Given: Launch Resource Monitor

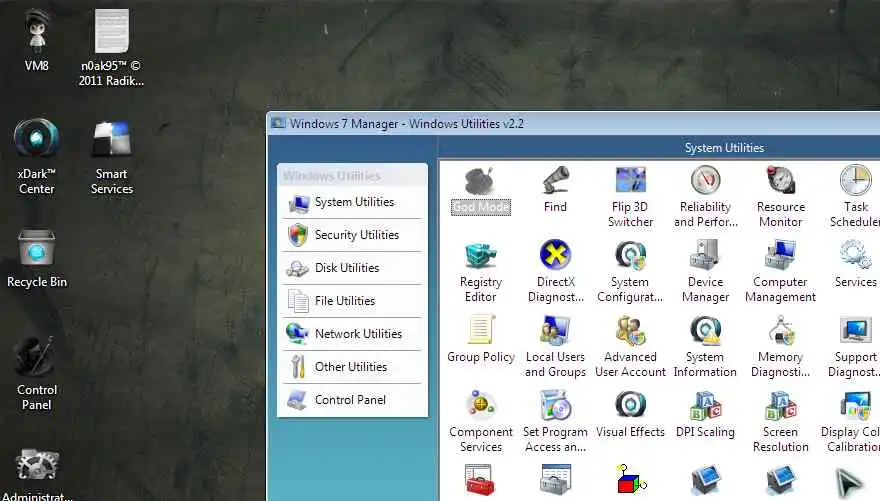Looking at the screenshot, I should pos(781,197).
